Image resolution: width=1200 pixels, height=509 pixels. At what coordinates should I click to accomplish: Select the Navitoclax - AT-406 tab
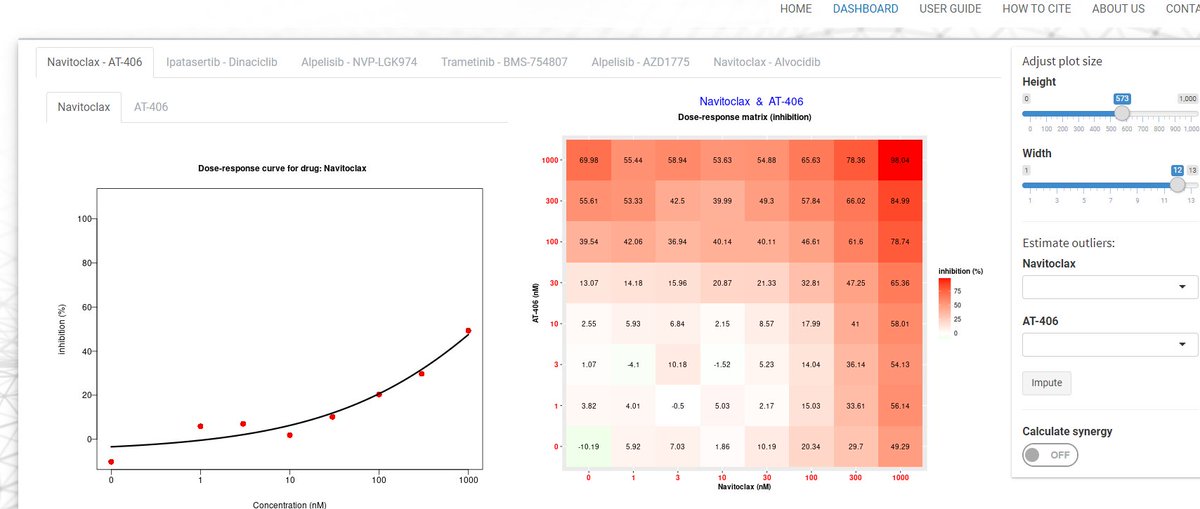click(95, 62)
